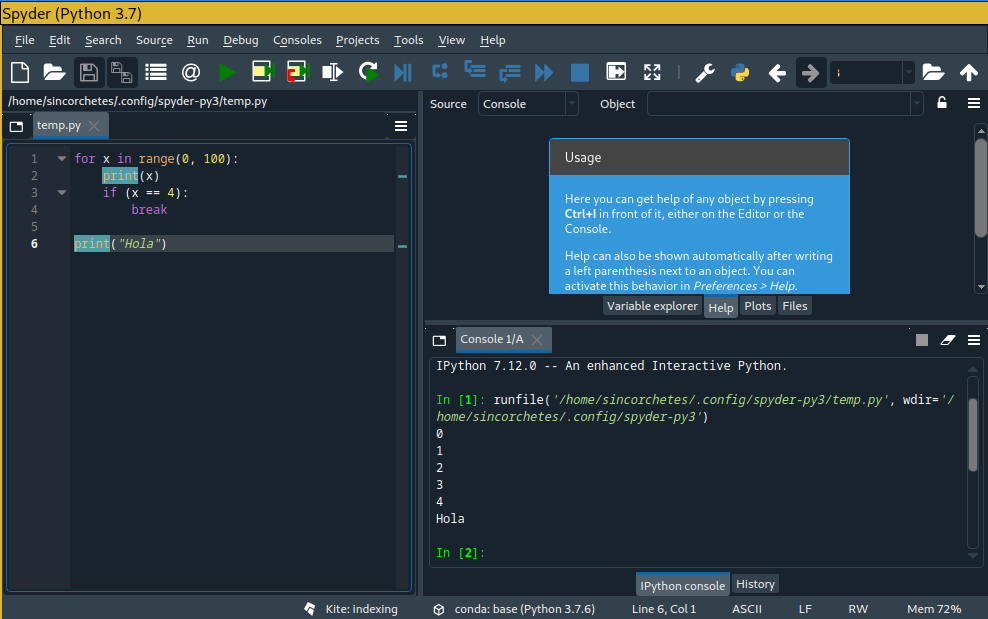
Task: Open the Preferences wrench icon
Action: click(705, 72)
